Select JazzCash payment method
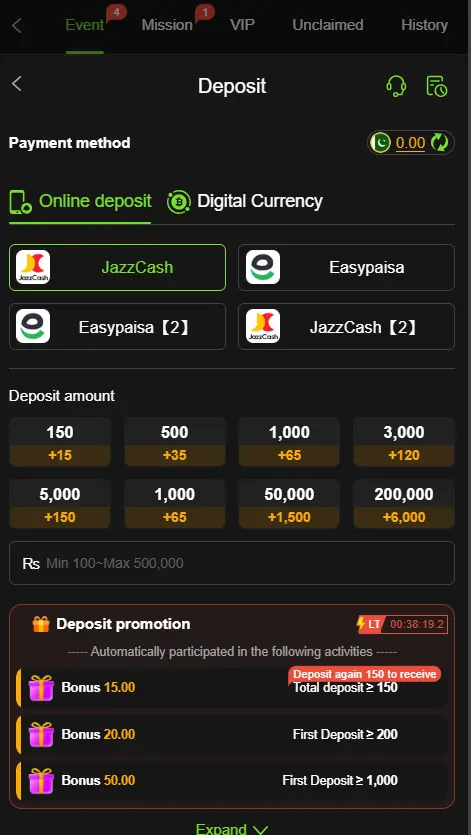 [x=117, y=267]
